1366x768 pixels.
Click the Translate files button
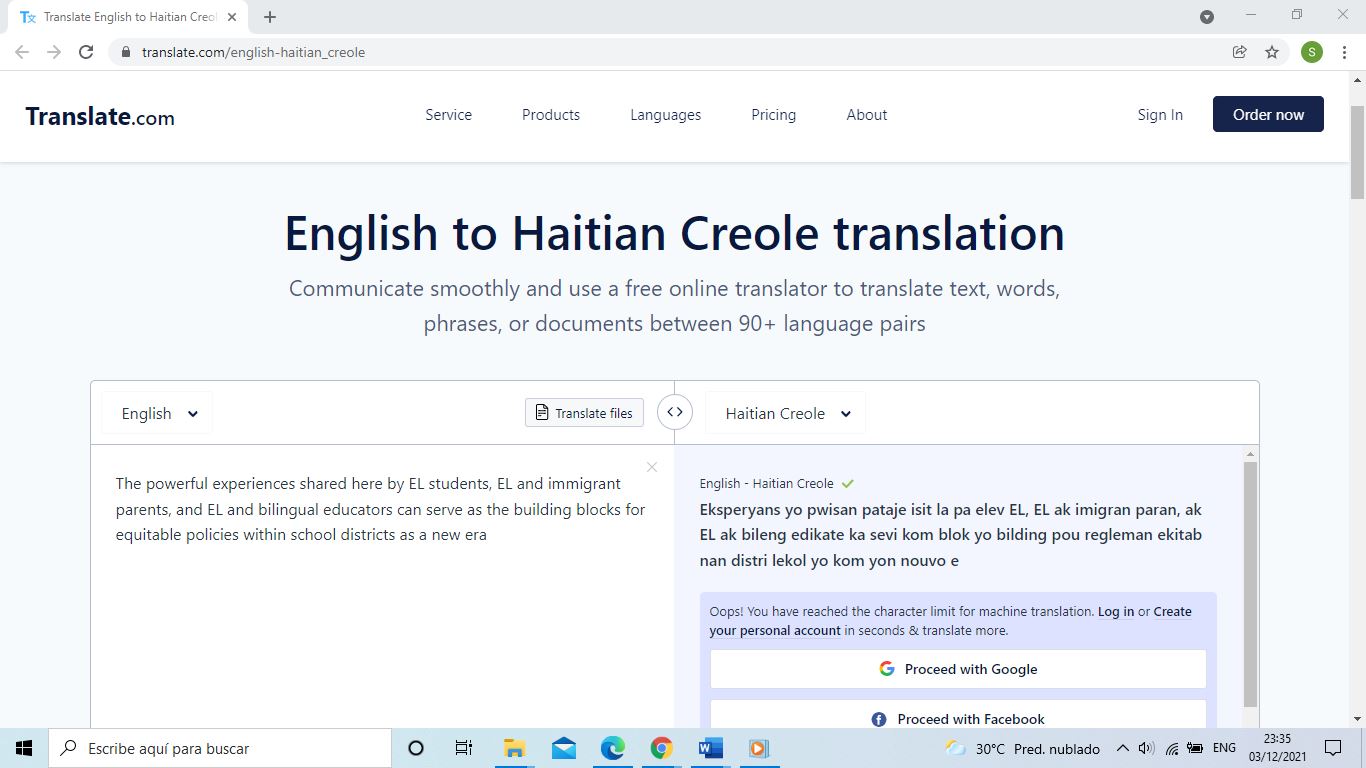pos(584,413)
